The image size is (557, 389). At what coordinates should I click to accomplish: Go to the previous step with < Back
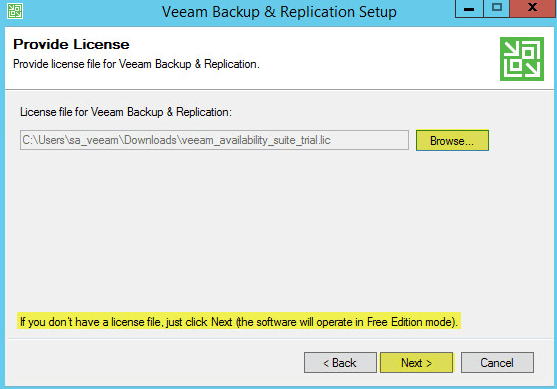tap(340, 363)
